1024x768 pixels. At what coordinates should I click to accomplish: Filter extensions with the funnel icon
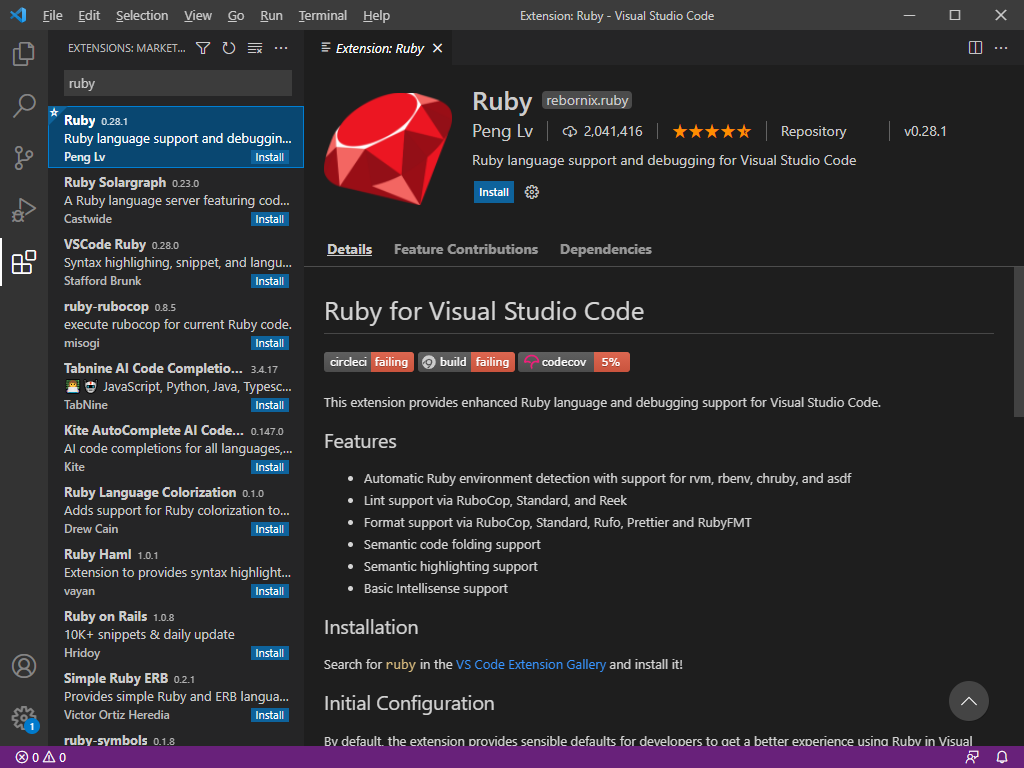point(203,48)
